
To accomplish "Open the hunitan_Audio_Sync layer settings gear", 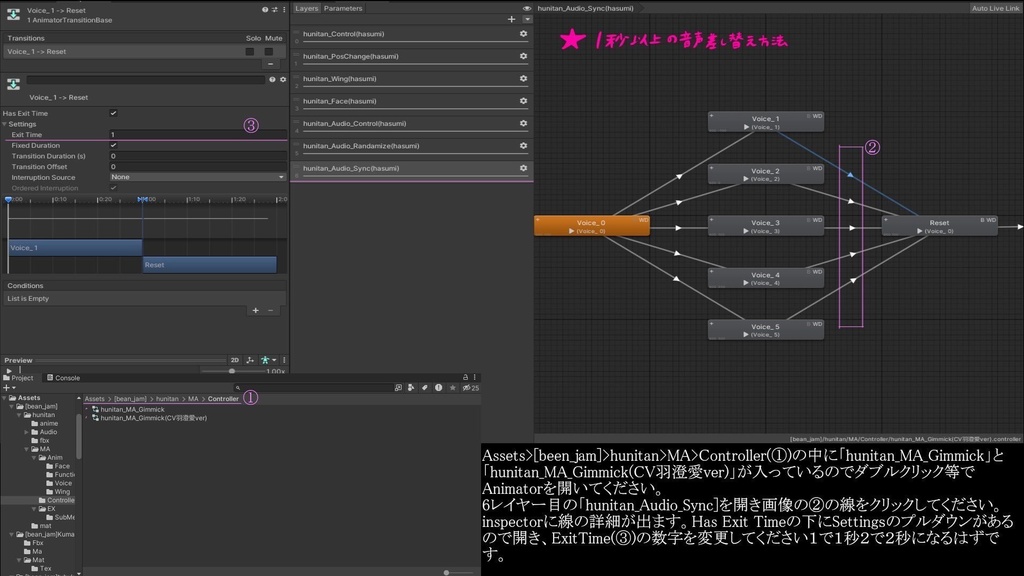I will coord(522,168).
